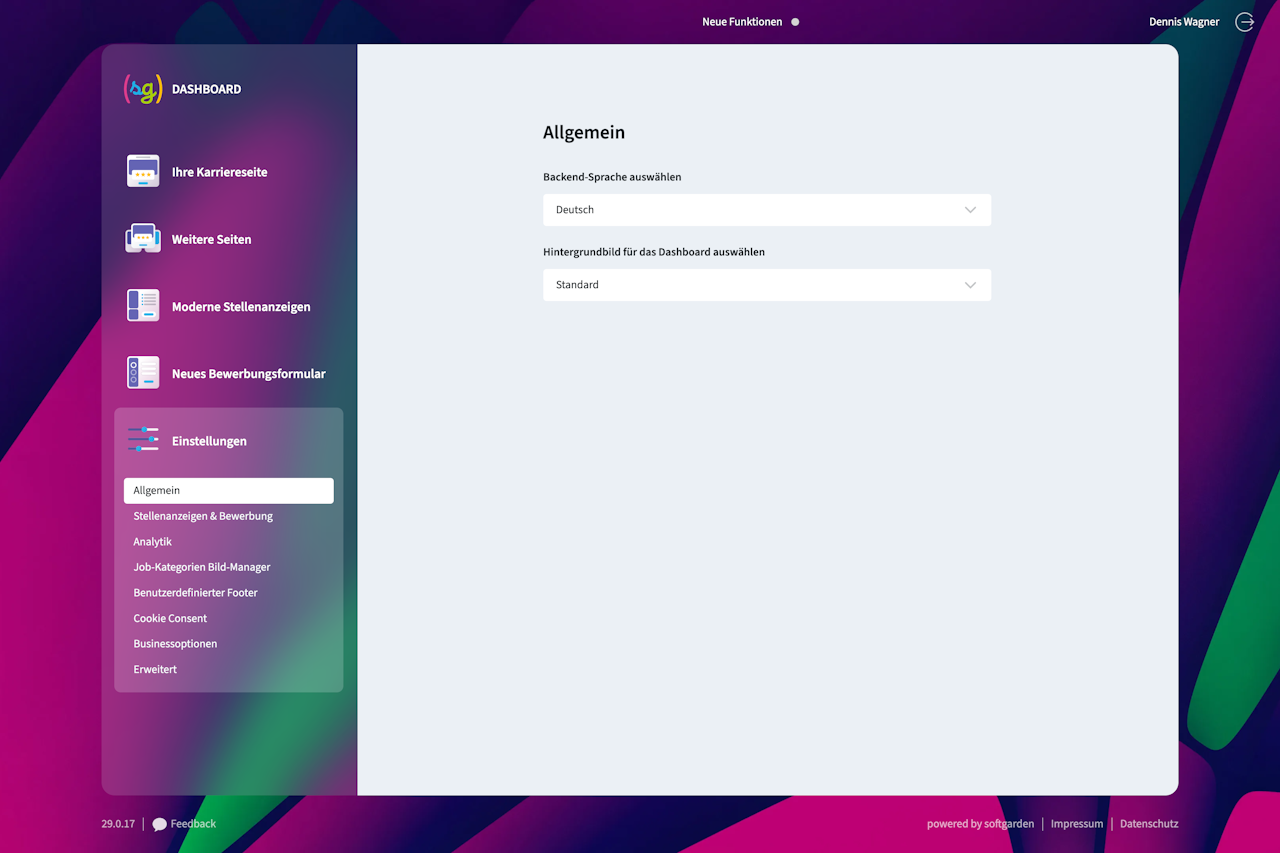Collapse the Einstellungen menu section

click(x=209, y=441)
